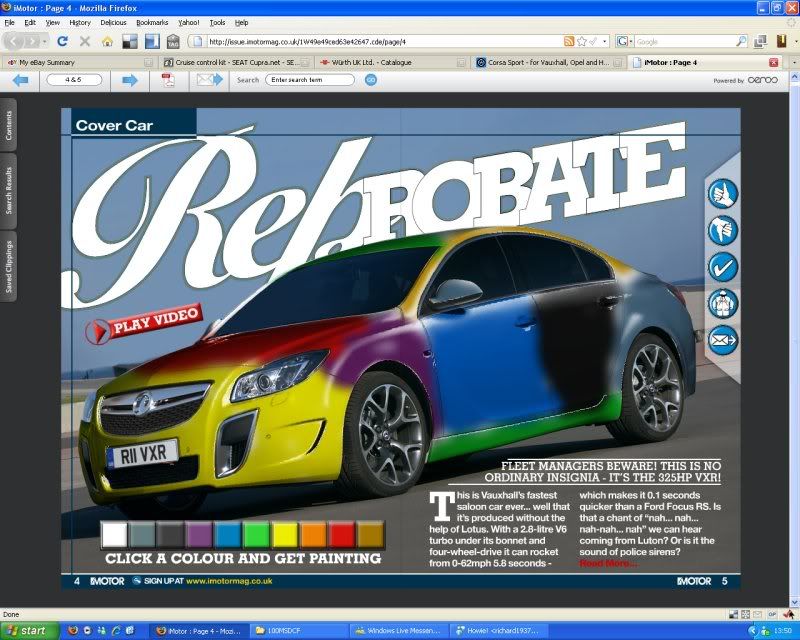800x640 pixels.
Task: Click the thumbs up icon
Action: coord(722,193)
